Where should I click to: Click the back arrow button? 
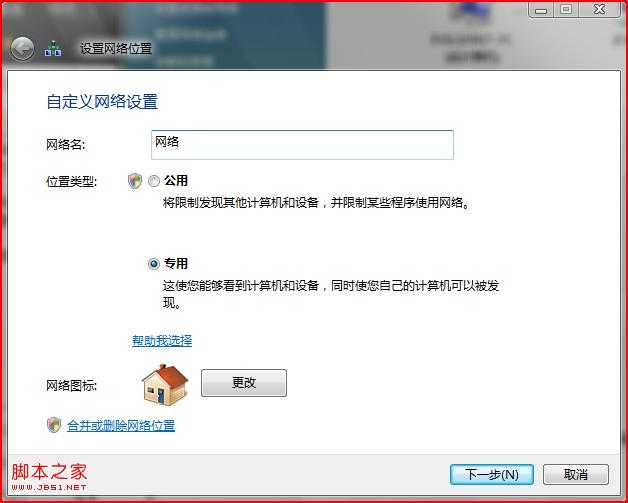pos(22,49)
